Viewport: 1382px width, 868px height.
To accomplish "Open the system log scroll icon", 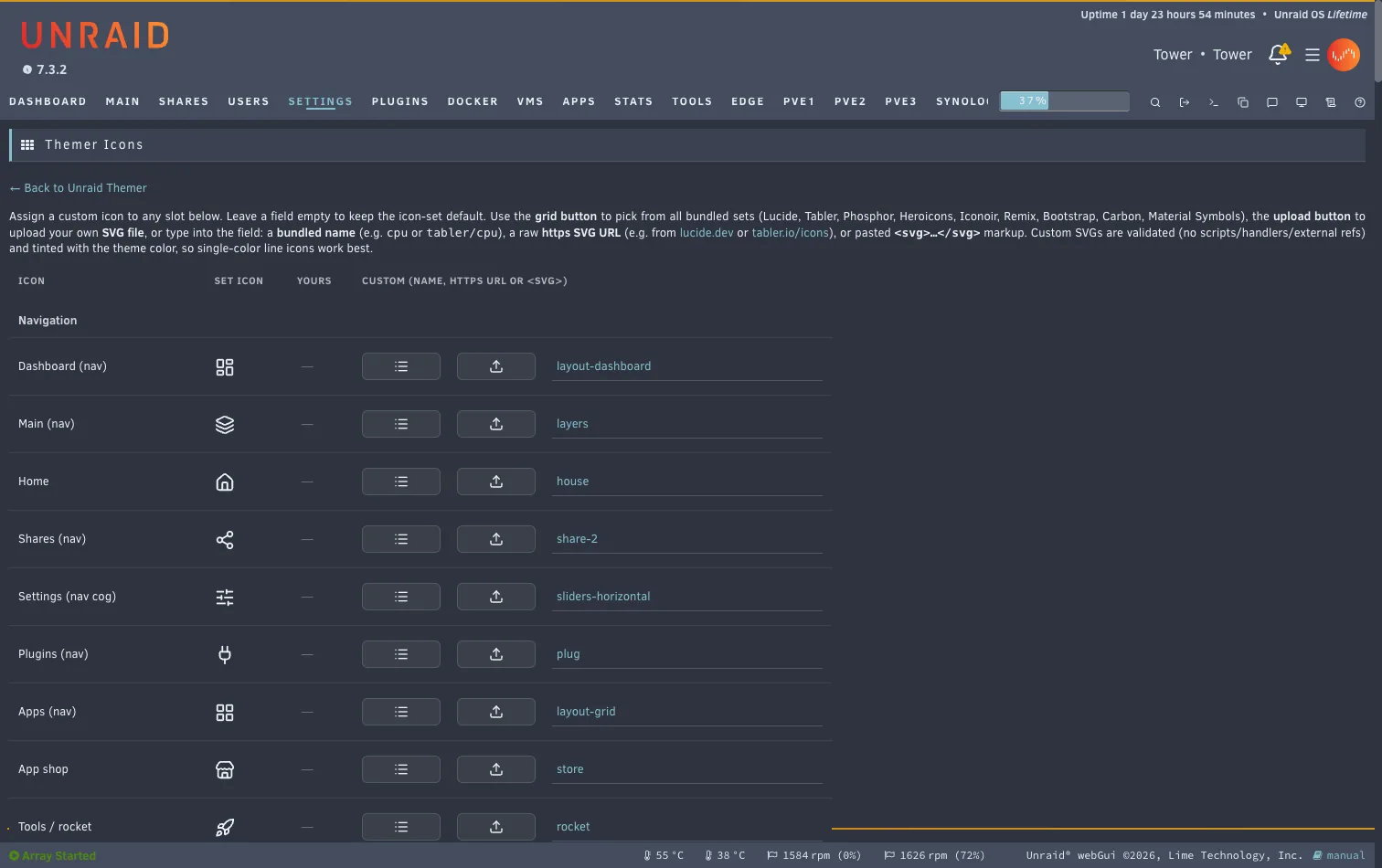I will coord(1331,102).
